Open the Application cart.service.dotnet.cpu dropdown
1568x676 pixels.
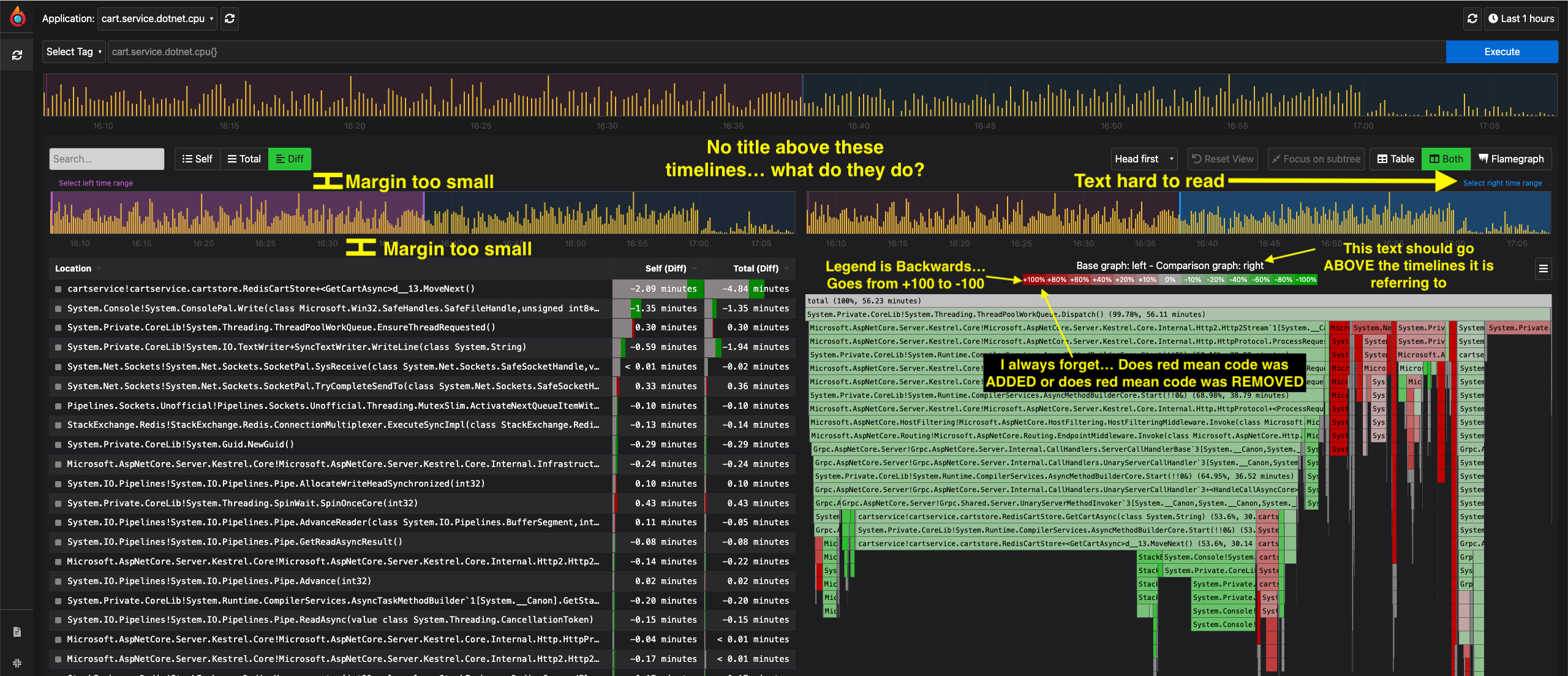click(157, 18)
